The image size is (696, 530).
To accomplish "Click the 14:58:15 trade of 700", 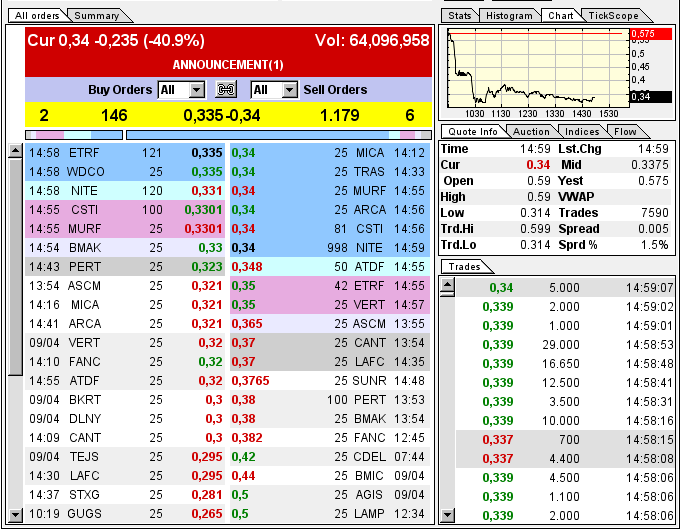I will pos(565,440).
